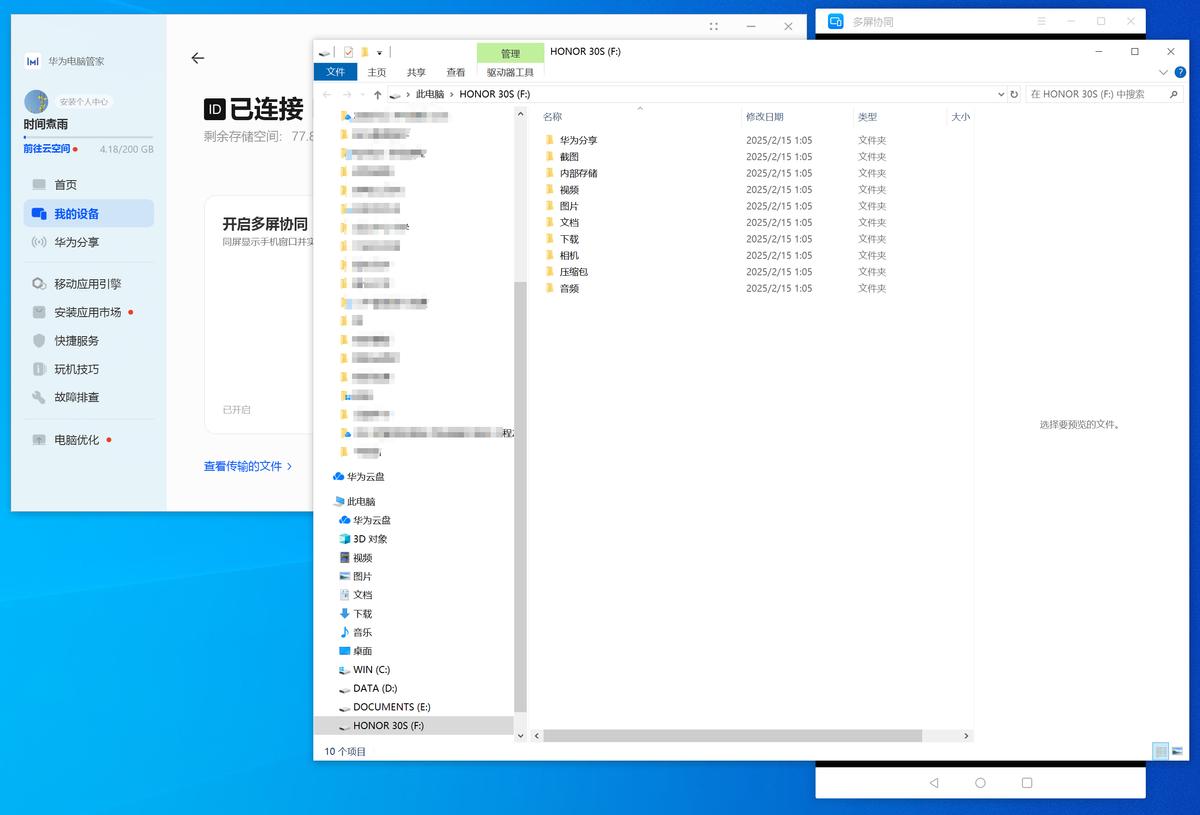Refresh the HONOR 30S folder view
1200x815 pixels.
click(1014, 94)
